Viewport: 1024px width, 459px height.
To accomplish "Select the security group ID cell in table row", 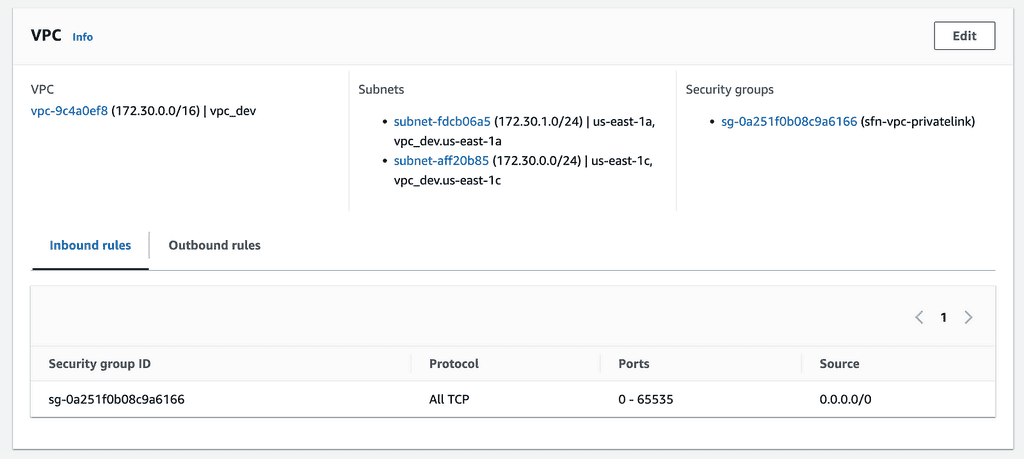I will coord(116,399).
